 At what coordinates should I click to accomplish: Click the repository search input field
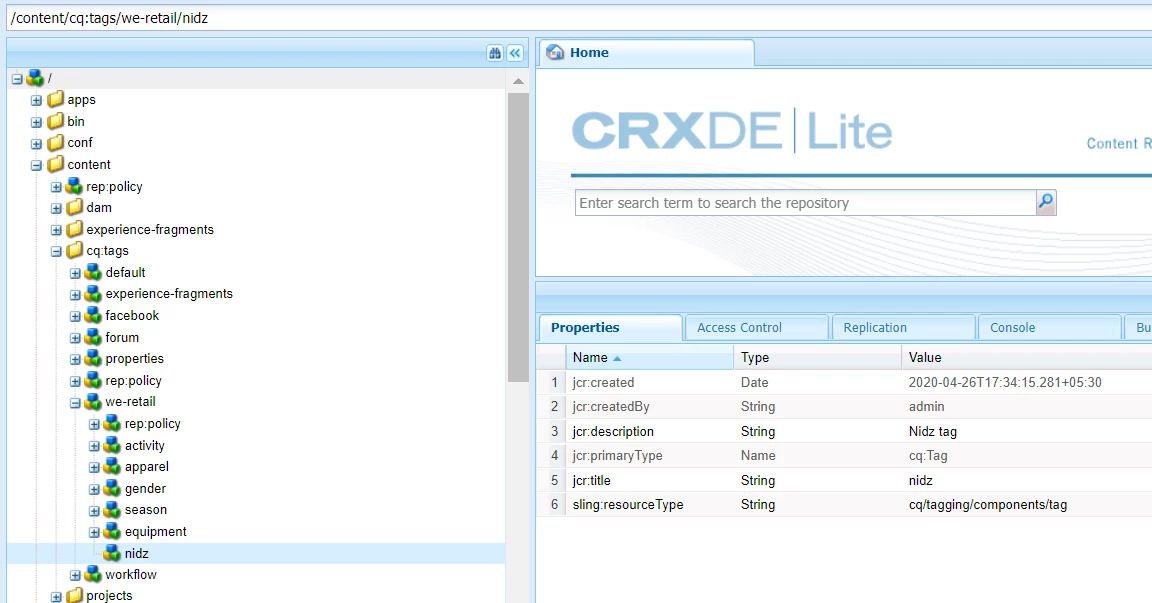coord(806,203)
